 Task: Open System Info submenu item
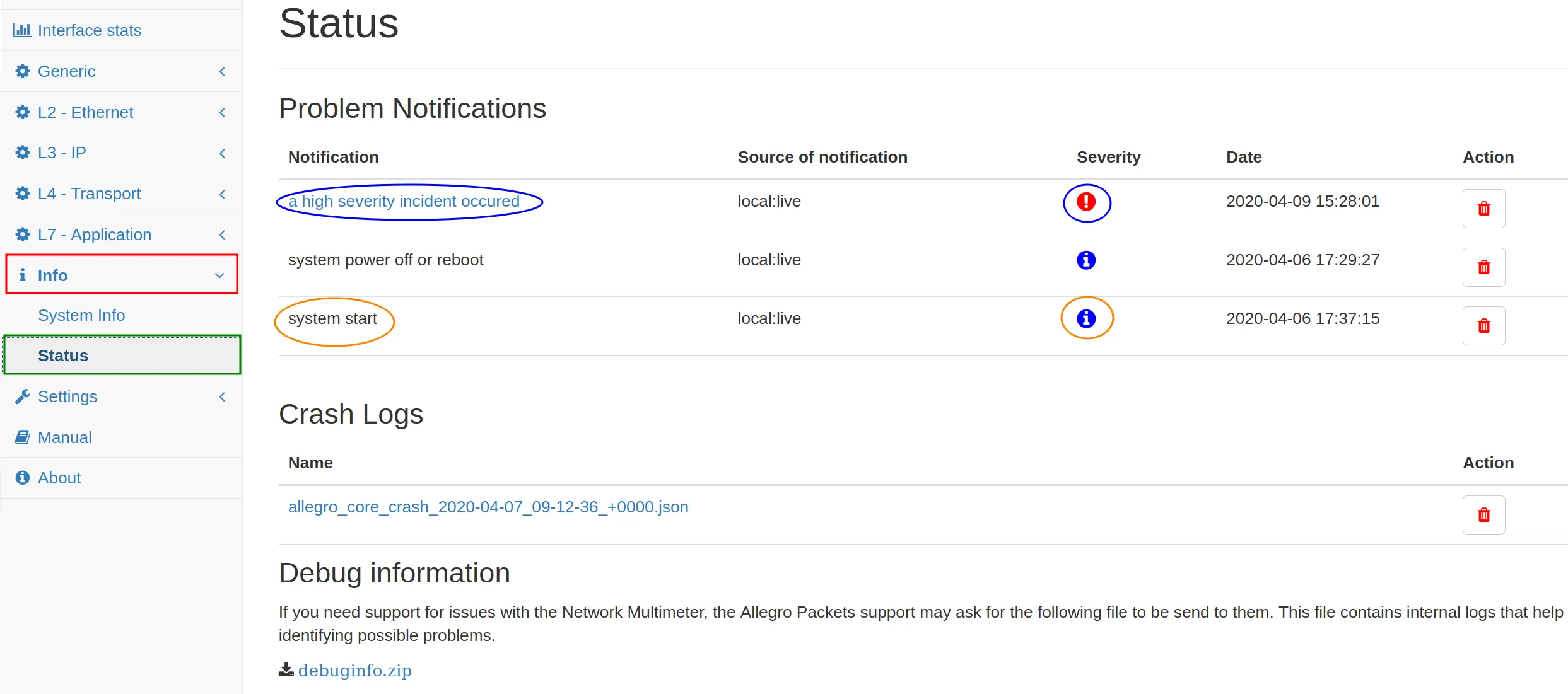pos(81,315)
